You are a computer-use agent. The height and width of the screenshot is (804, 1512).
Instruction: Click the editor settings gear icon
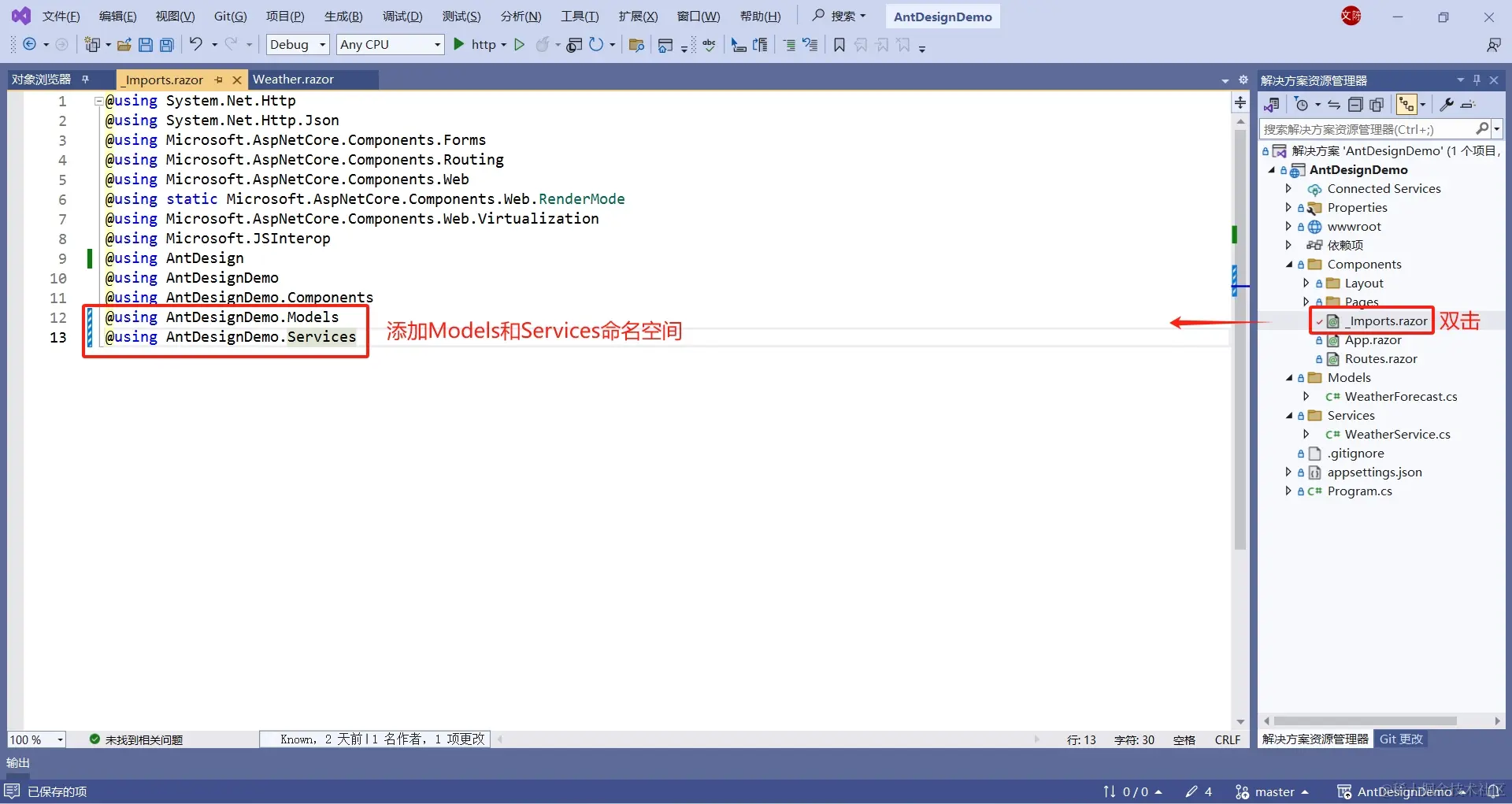pyautogui.click(x=1243, y=80)
